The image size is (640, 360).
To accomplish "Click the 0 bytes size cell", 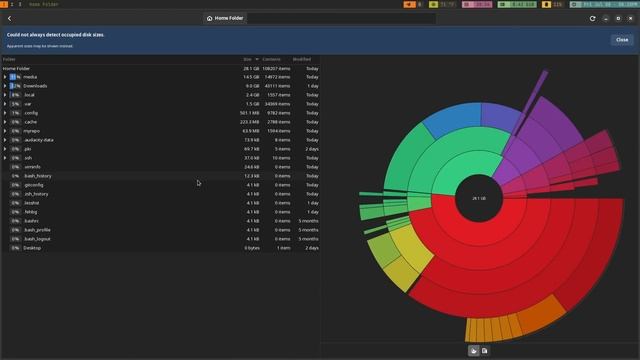I will point(252,247).
